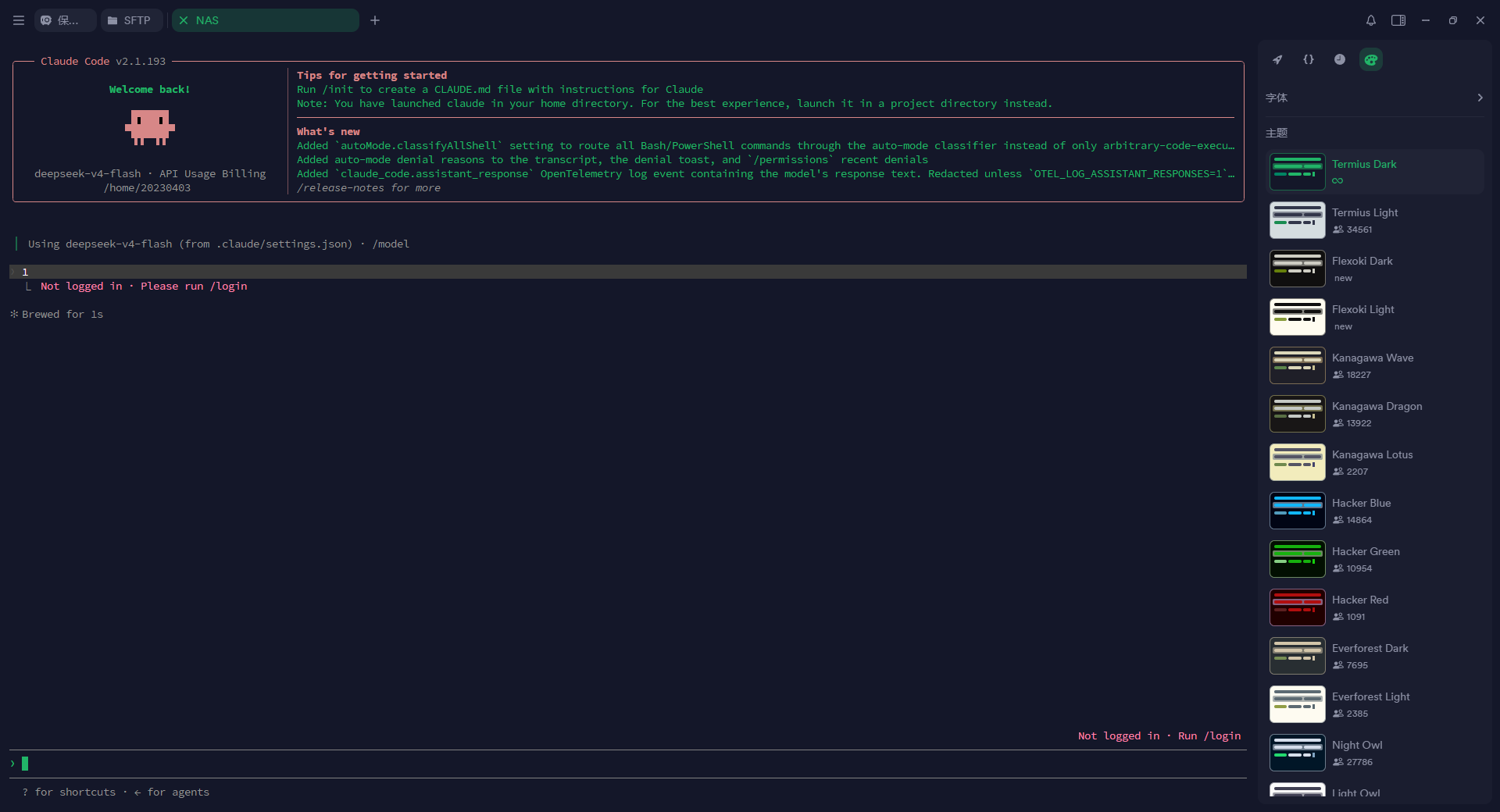Select the NAS tab label

click(207, 20)
